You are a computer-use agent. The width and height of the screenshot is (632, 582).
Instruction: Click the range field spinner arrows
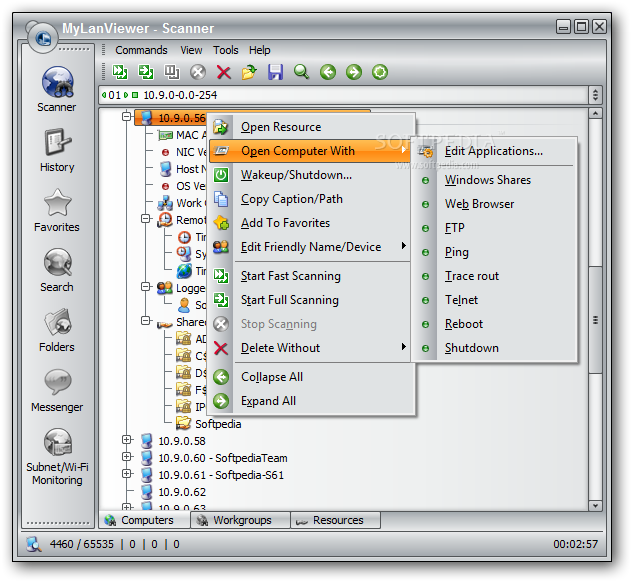click(595, 95)
